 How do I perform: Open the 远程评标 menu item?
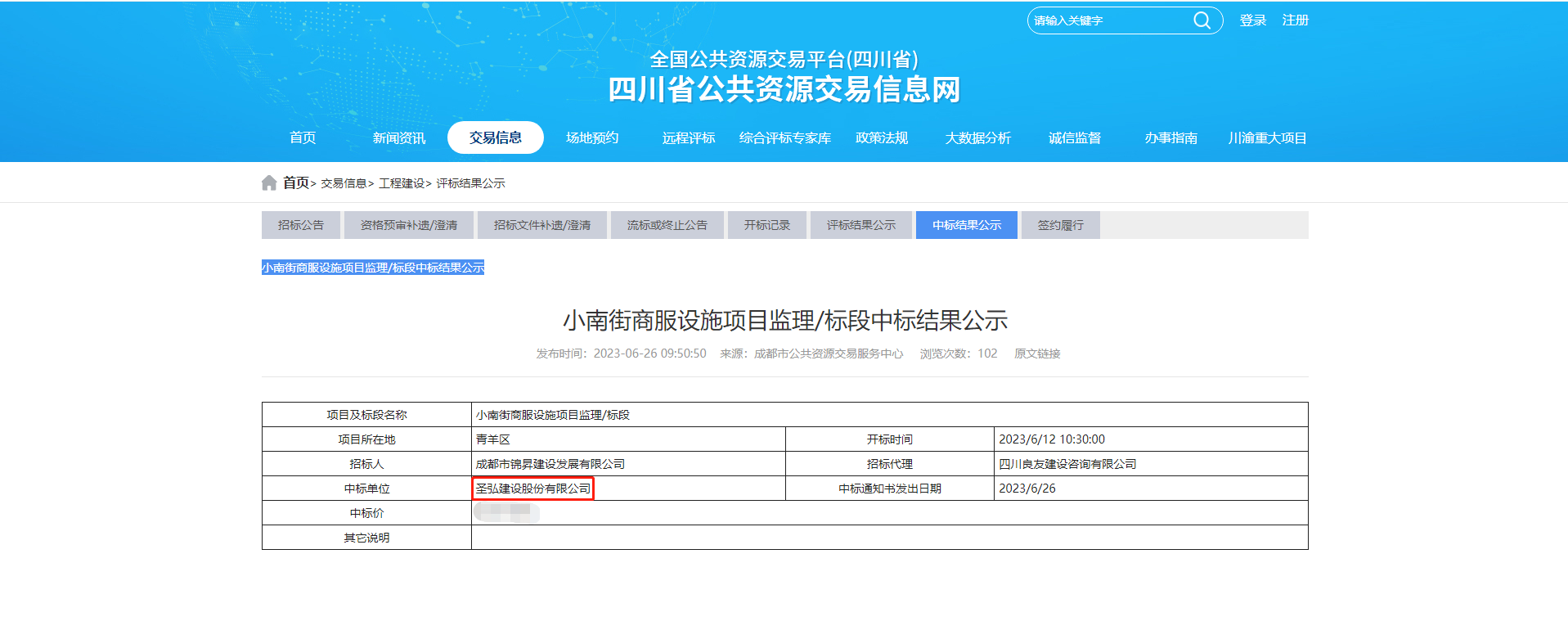689,137
